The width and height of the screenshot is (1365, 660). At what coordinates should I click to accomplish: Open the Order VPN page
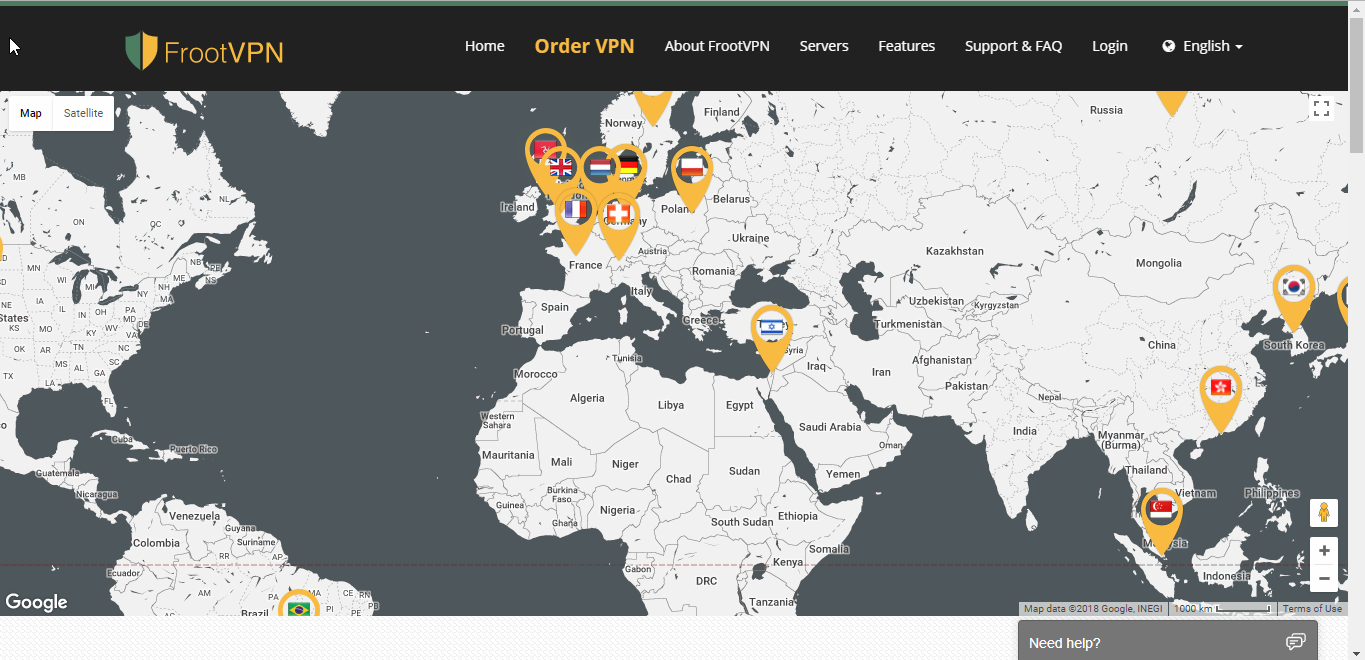point(584,46)
